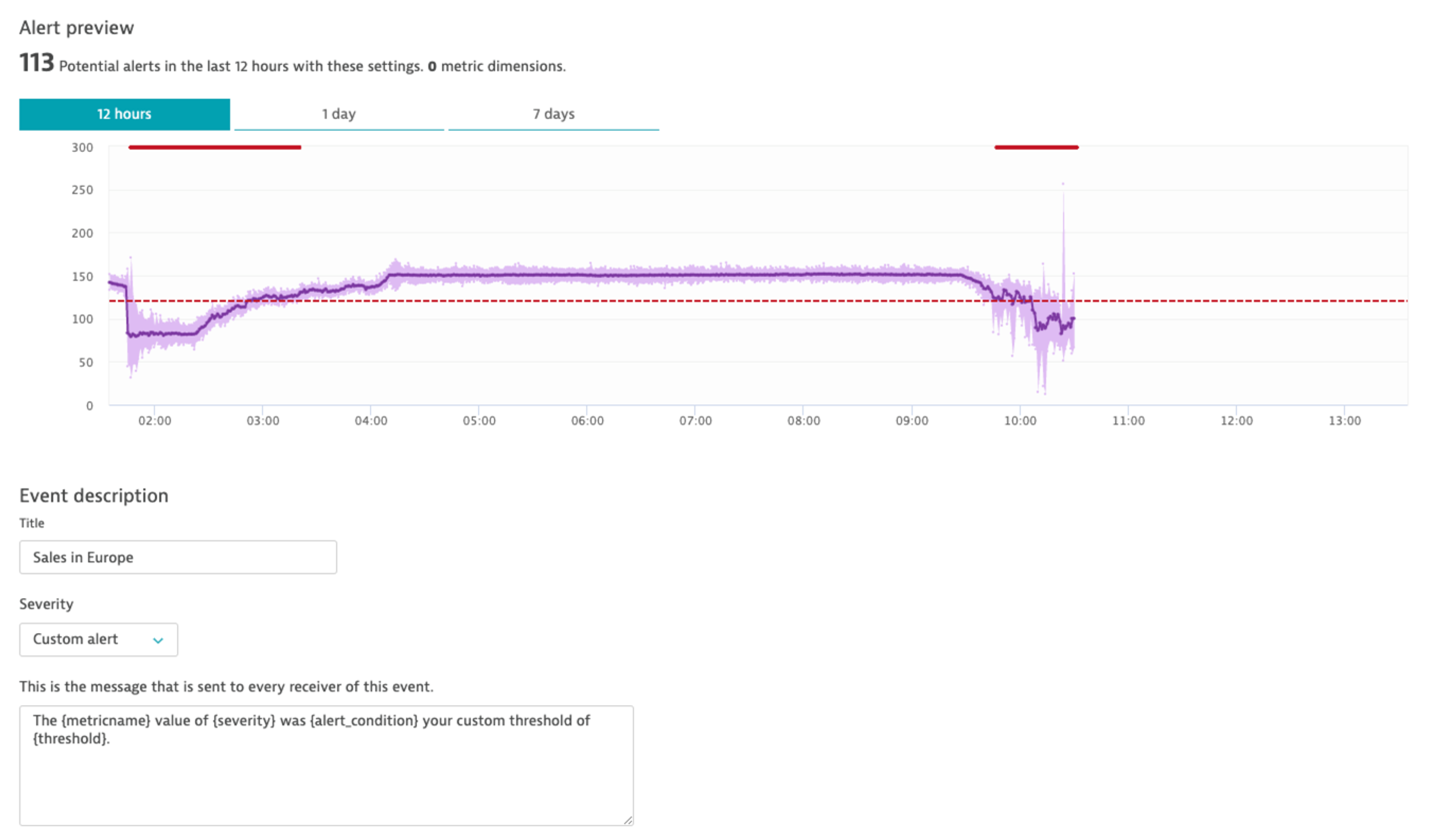
Task: Click the Title field containing Sales in Europe
Action: 178,557
